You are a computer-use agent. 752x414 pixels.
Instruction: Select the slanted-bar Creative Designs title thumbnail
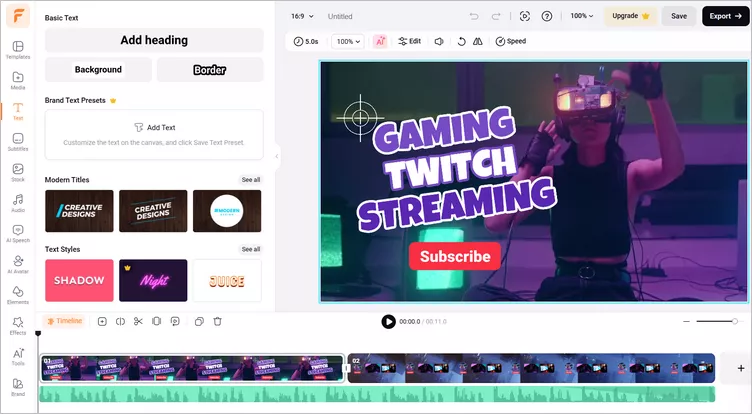pos(79,211)
